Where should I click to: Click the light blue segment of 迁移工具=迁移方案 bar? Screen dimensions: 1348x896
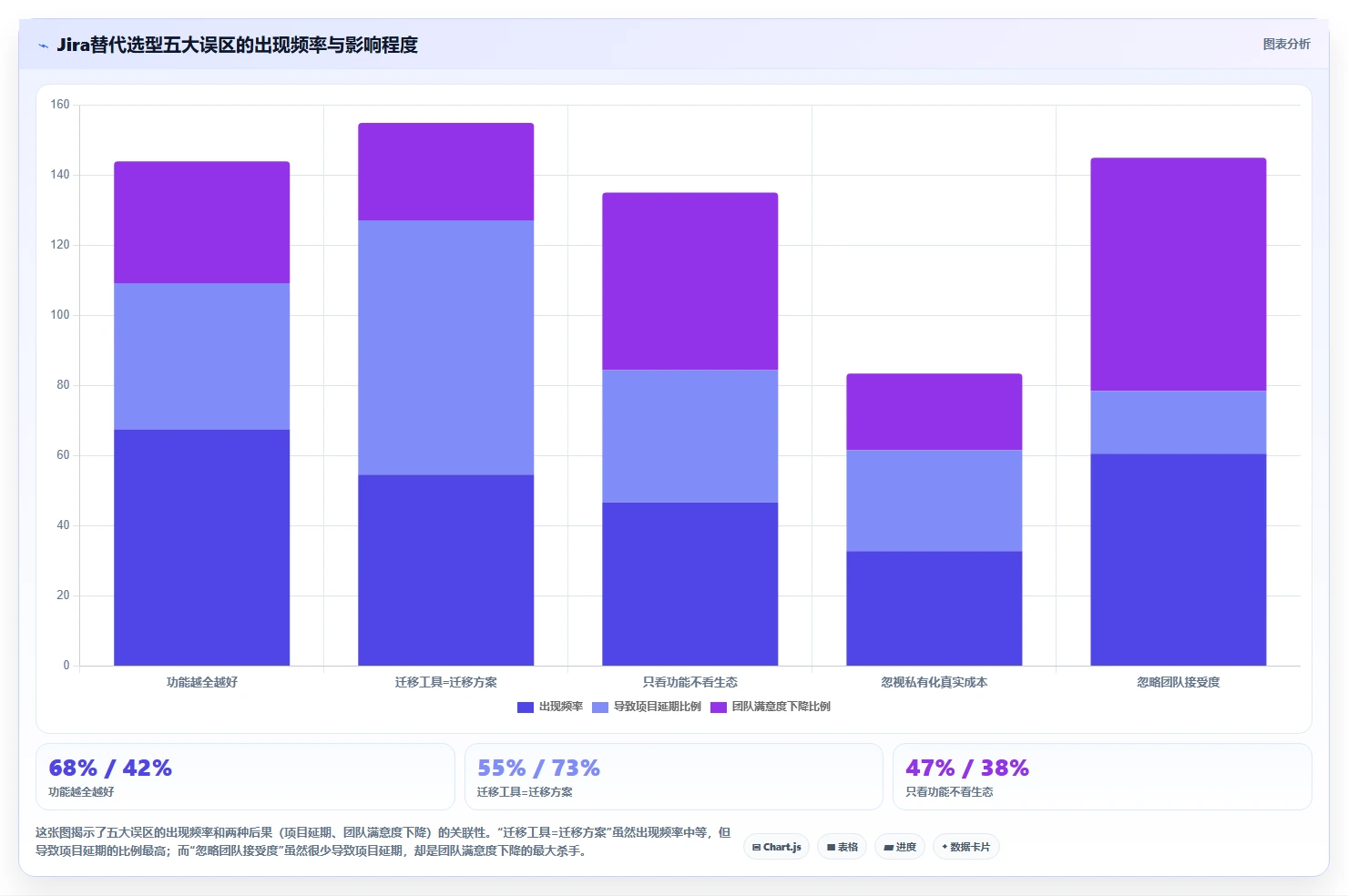coord(446,348)
